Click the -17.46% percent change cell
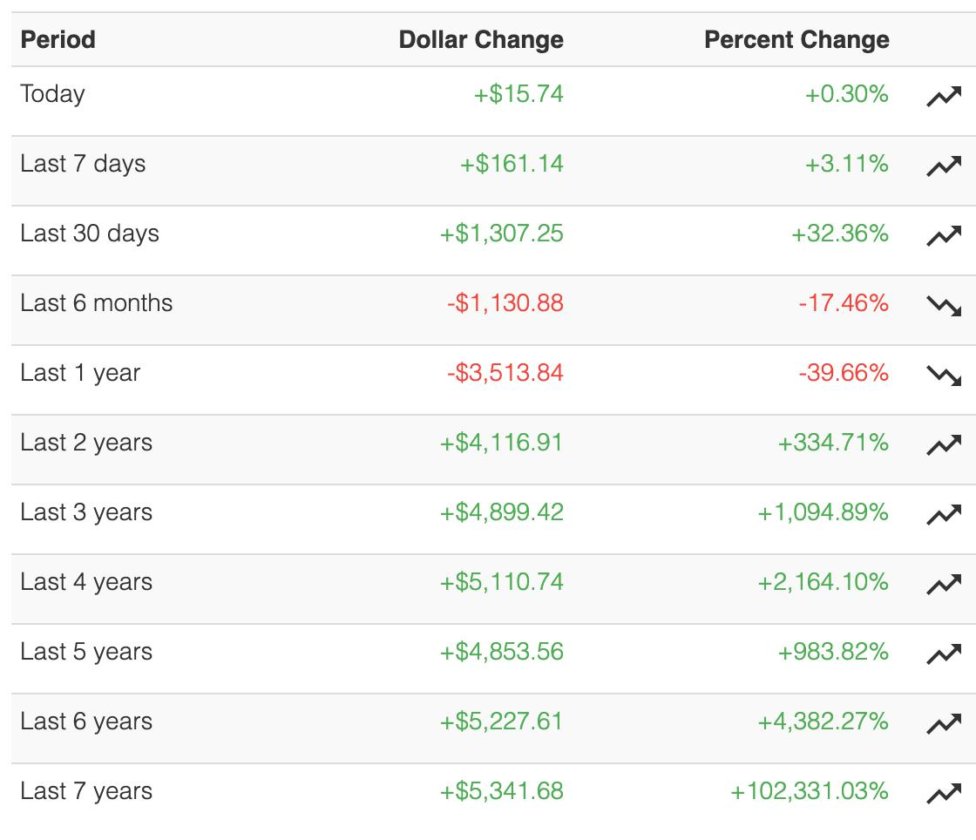 click(843, 303)
